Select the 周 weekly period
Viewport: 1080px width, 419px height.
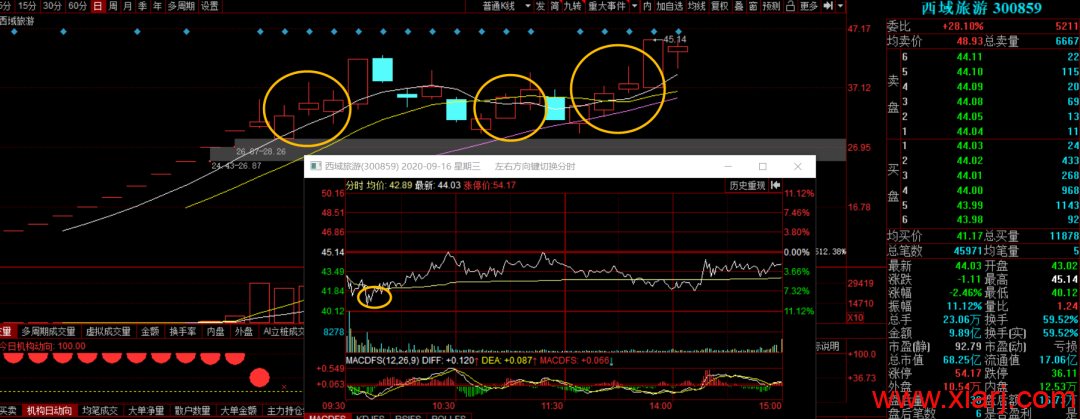112,6
